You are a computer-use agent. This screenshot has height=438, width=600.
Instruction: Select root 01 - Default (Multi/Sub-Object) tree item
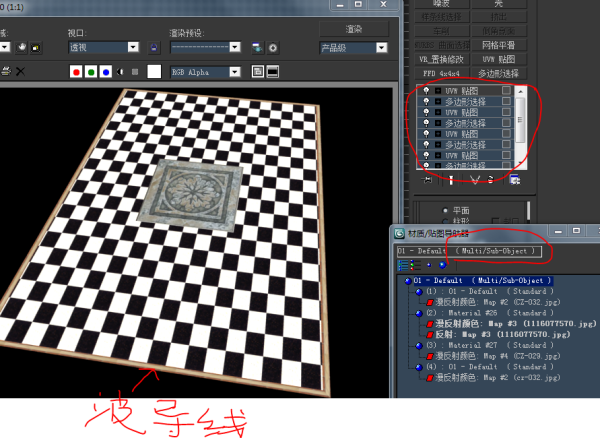pyautogui.click(x=483, y=280)
